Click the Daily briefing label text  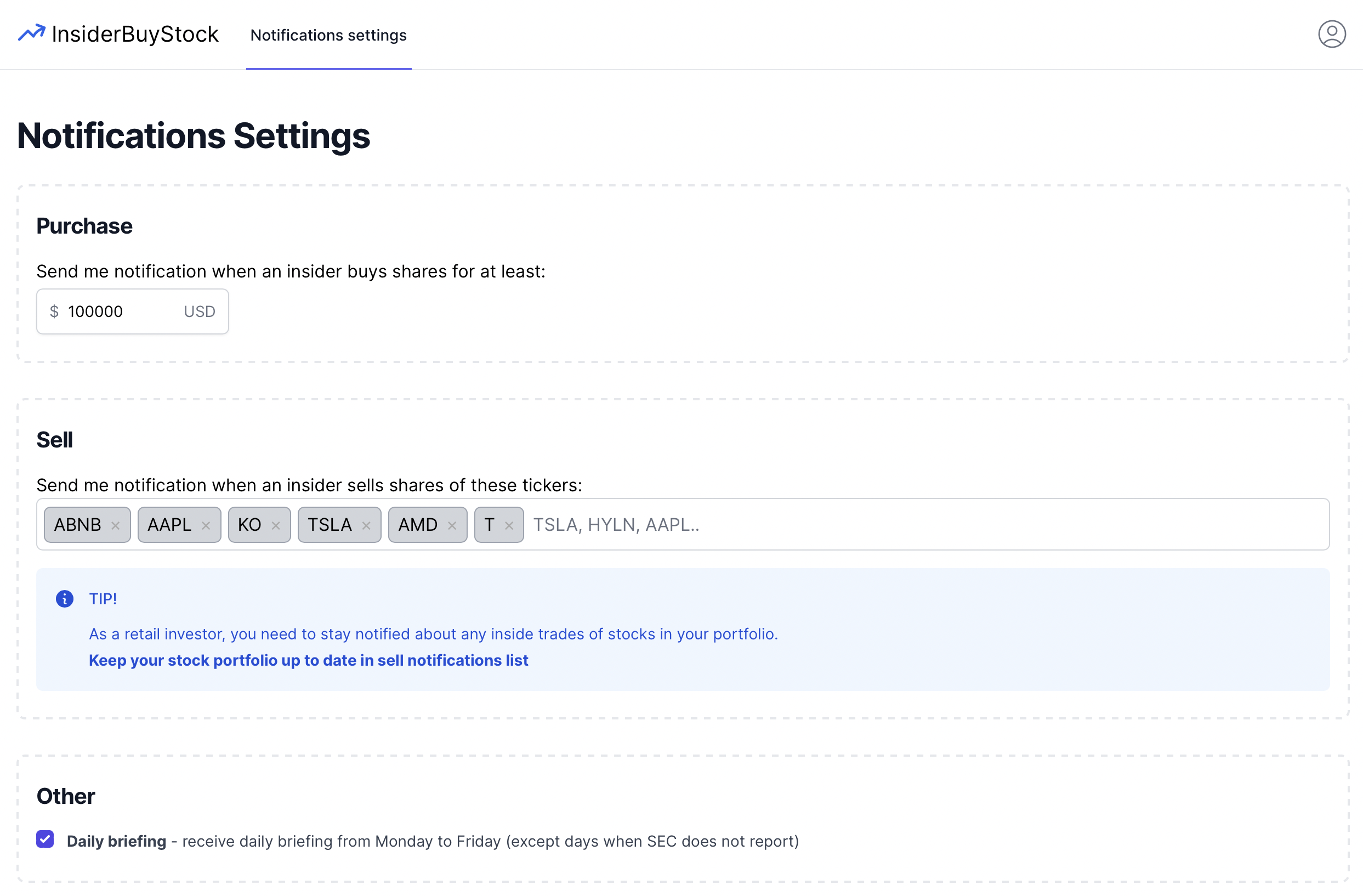(116, 841)
